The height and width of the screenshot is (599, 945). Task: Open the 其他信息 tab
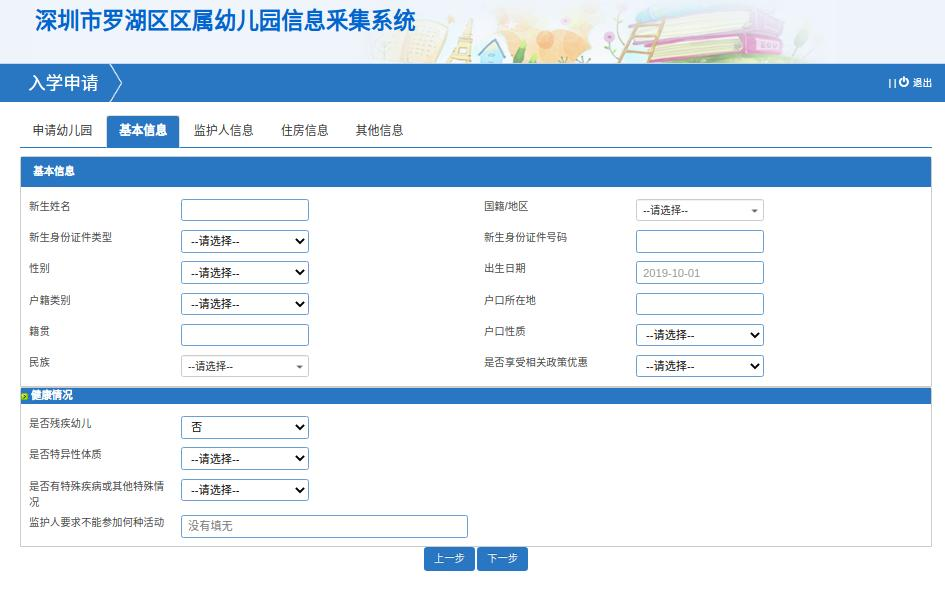tap(378, 130)
